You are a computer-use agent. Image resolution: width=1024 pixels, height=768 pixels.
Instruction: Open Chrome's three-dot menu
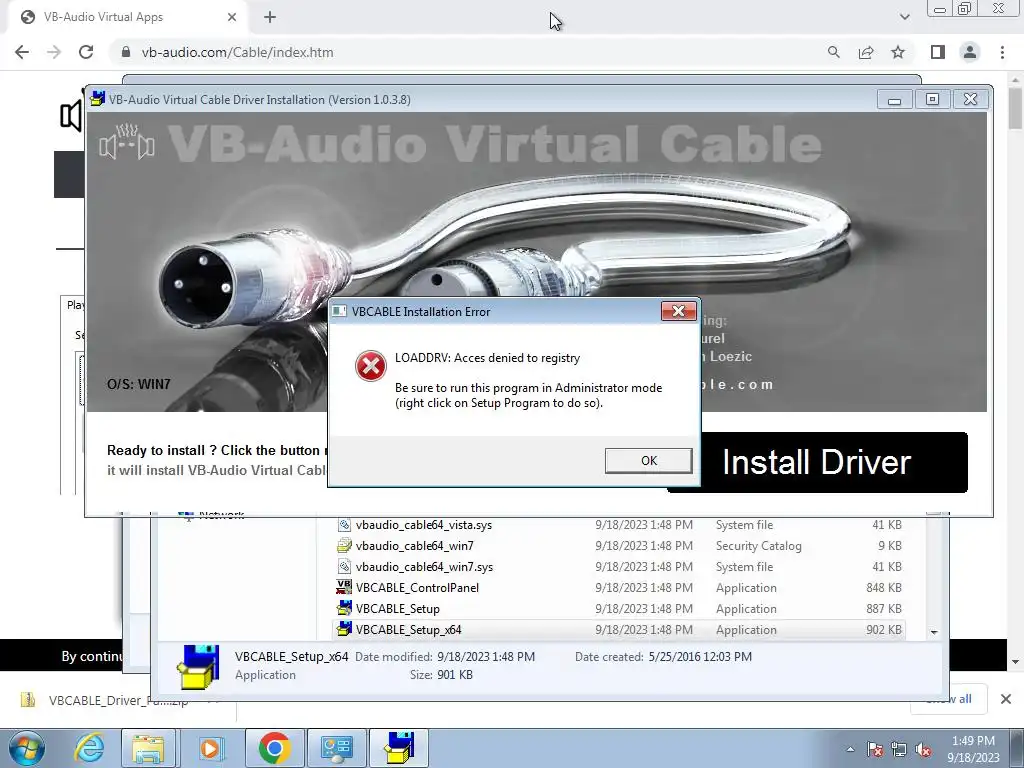[x=1002, y=52]
